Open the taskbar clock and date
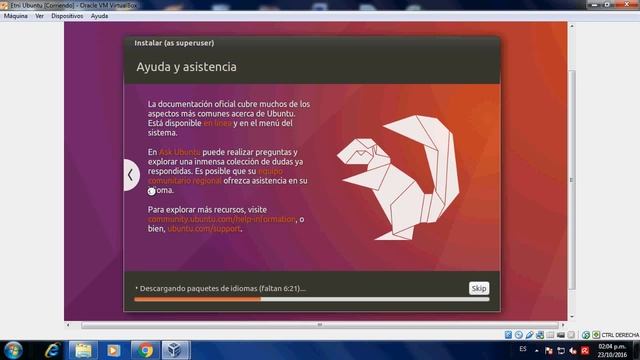Viewport: 640px width, 360px height. click(612, 350)
